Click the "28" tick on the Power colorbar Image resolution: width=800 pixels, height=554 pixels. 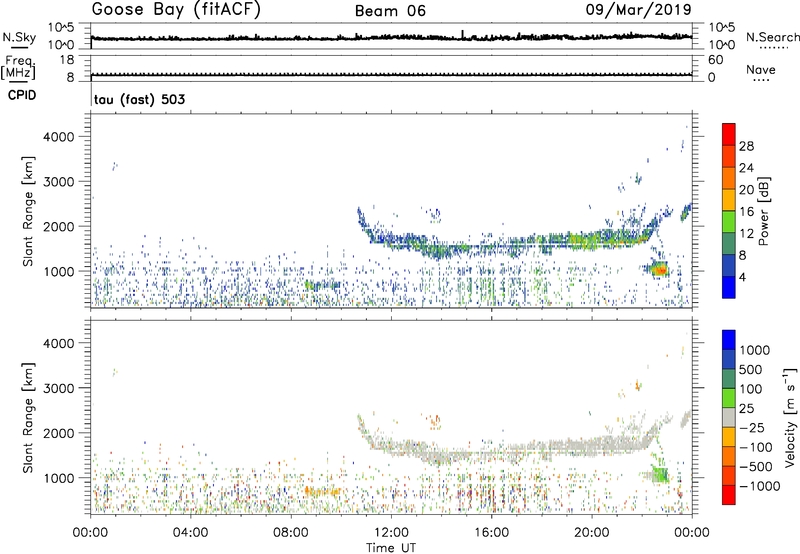(746, 146)
